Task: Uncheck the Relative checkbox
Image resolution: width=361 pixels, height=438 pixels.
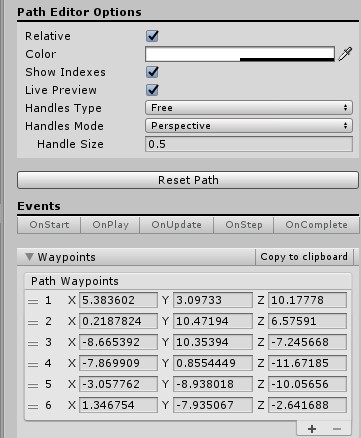Action: pyautogui.click(x=152, y=36)
